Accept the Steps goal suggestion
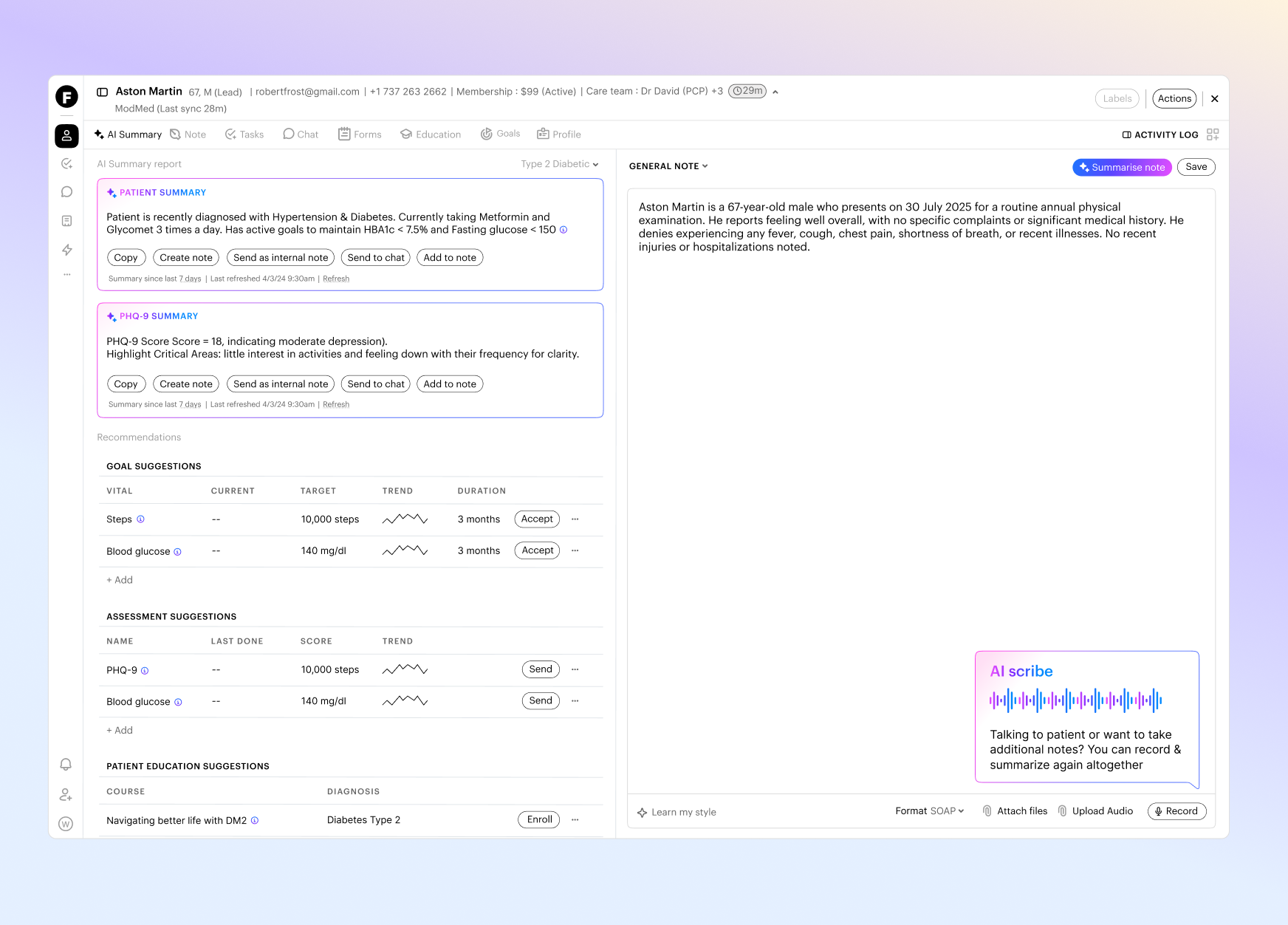This screenshot has height=925, width=1288. click(537, 519)
